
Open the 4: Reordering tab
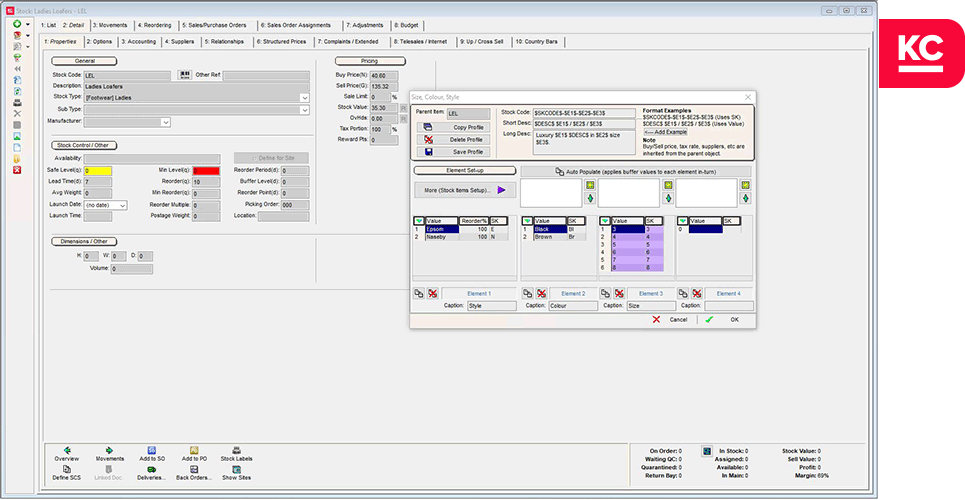click(154, 25)
